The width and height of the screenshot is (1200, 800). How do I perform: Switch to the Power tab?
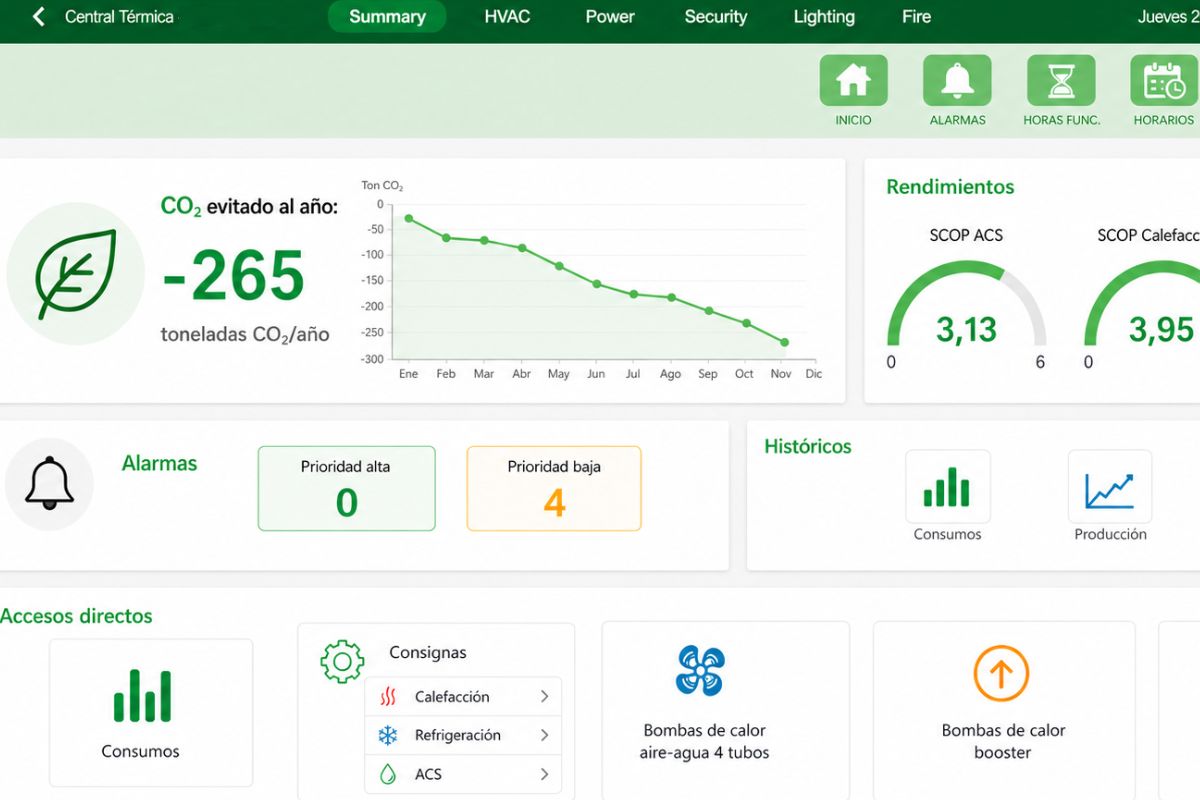point(610,17)
